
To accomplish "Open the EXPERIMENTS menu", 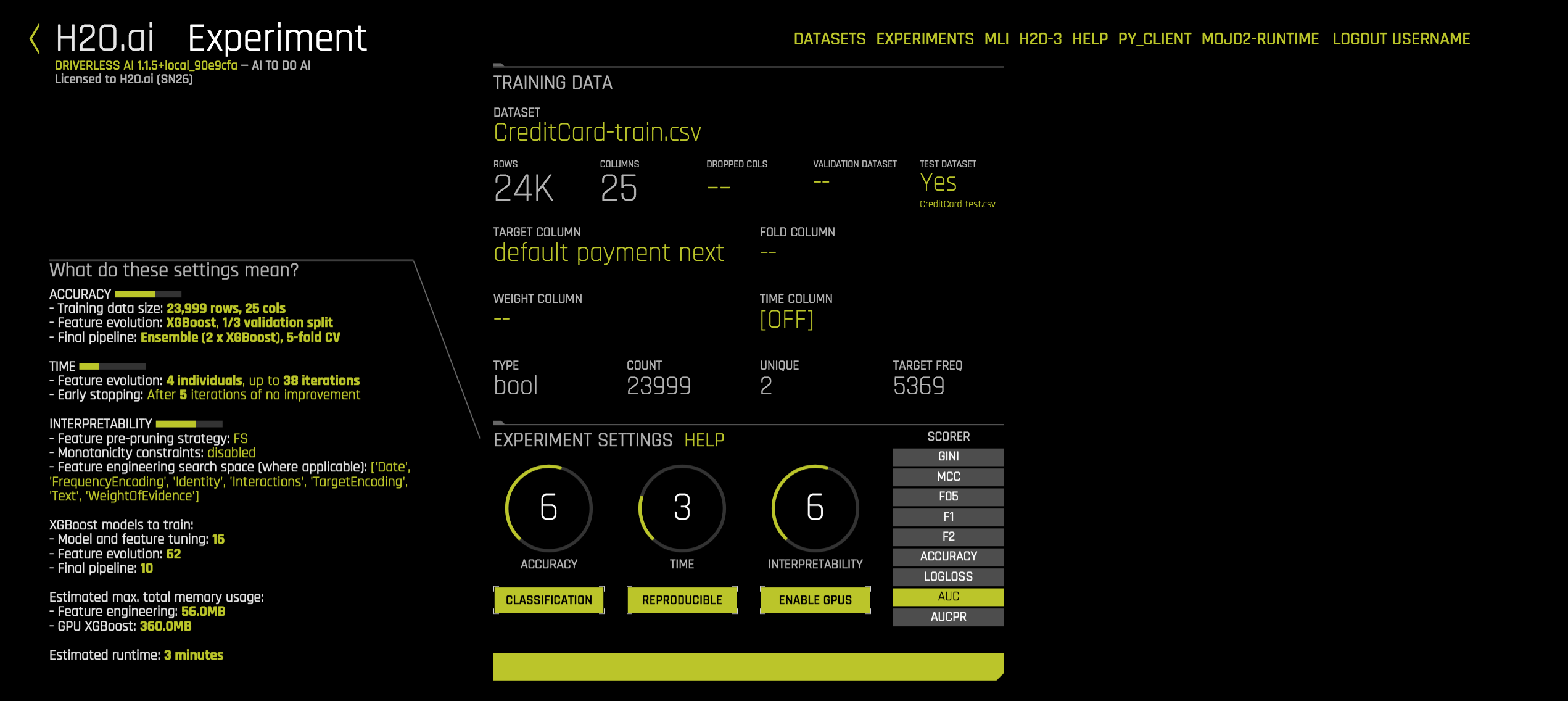I will (925, 39).
